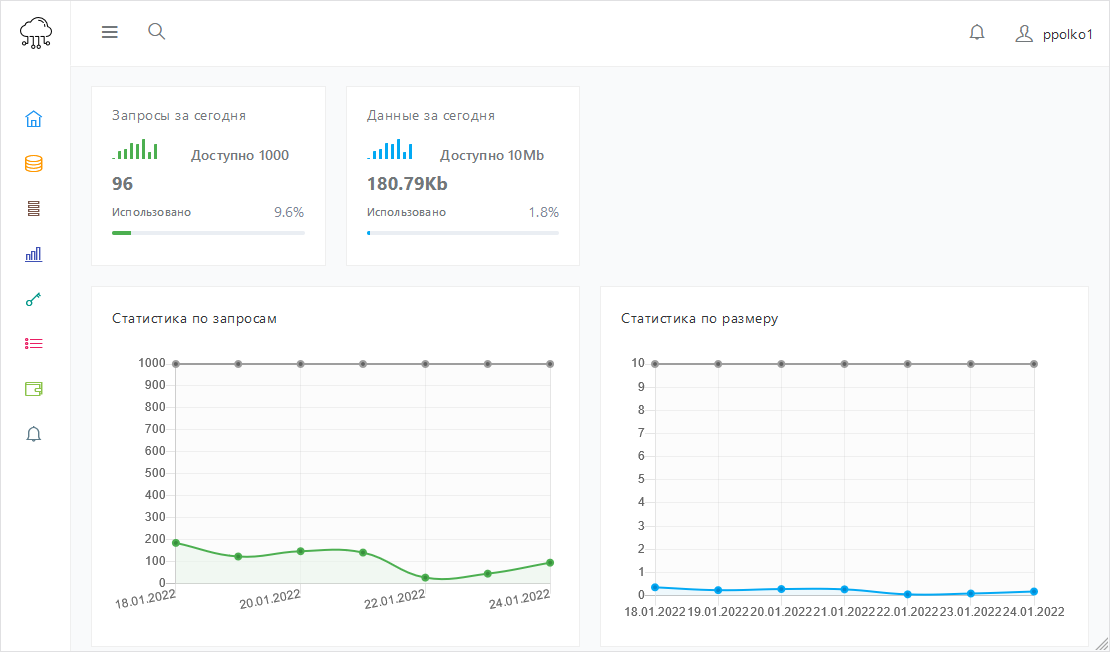The image size is (1110, 652).
Task: Toggle the hamburger menu button
Action: (x=110, y=32)
